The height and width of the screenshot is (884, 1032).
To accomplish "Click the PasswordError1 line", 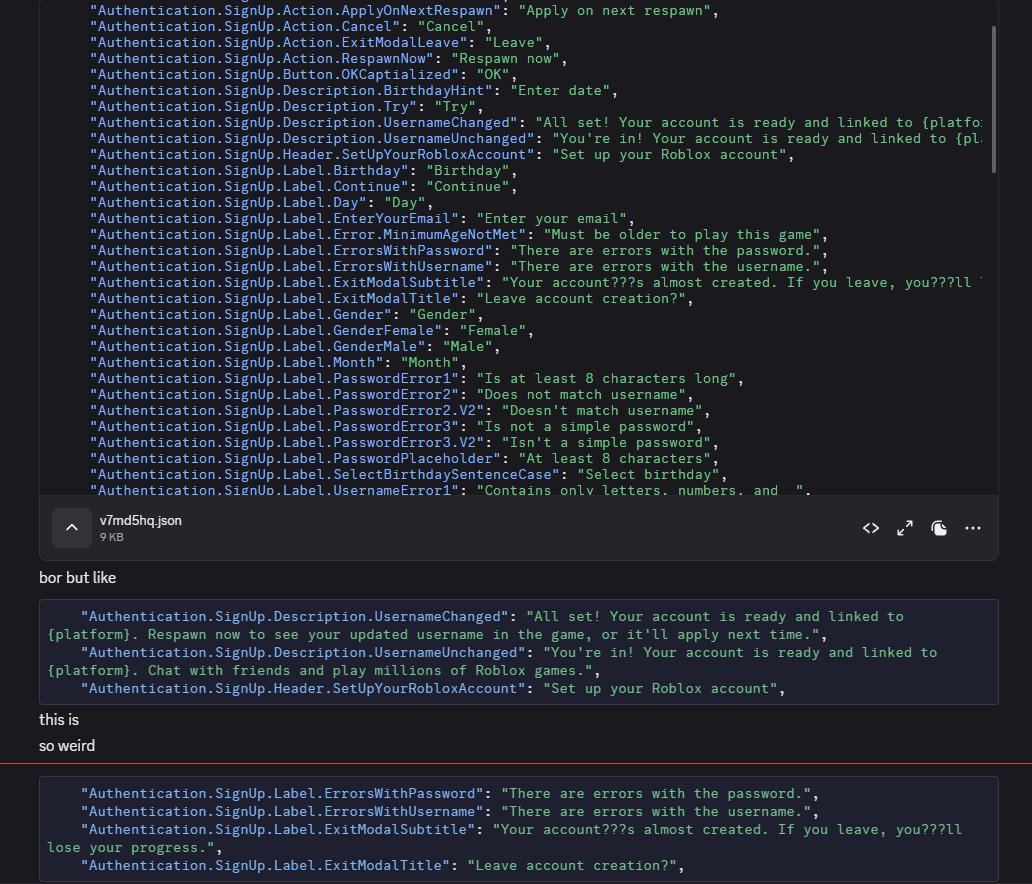I will pyautogui.click(x=417, y=378).
